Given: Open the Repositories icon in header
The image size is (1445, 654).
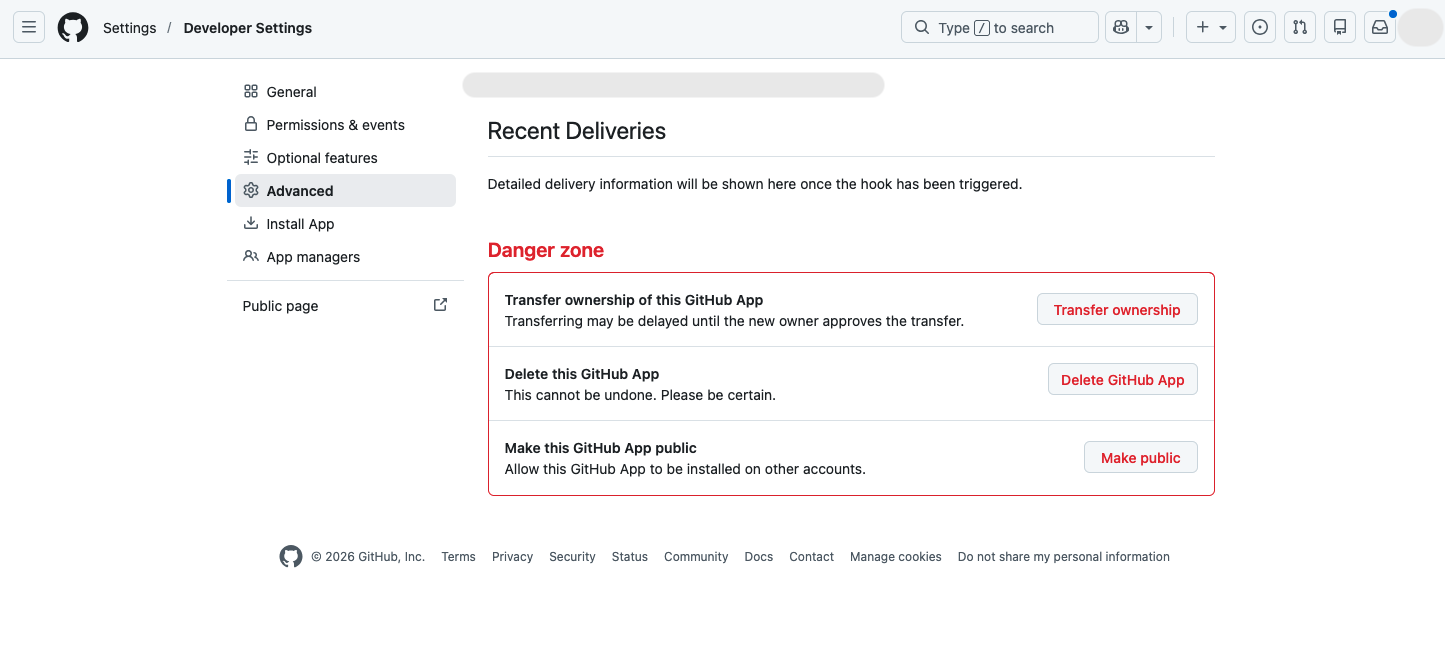Looking at the screenshot, I should (1340, 28).
